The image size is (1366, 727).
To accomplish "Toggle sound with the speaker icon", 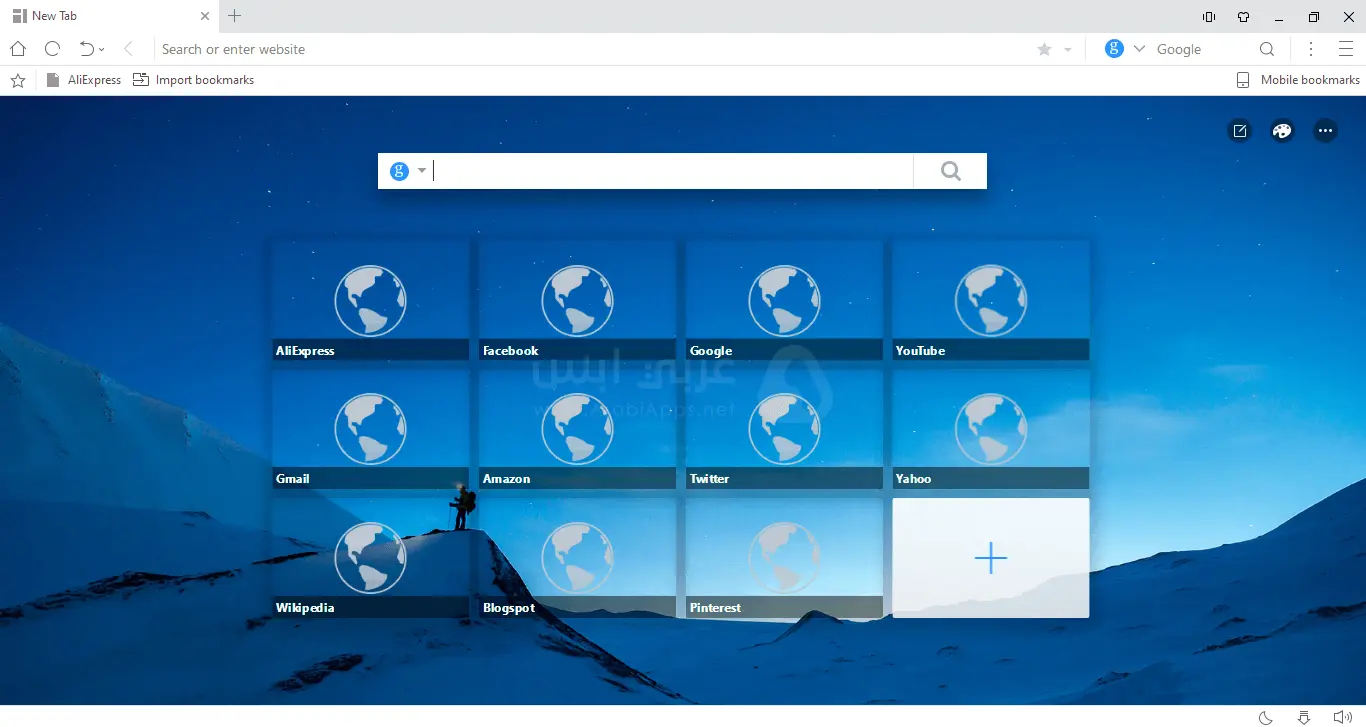I will 1342,717.
